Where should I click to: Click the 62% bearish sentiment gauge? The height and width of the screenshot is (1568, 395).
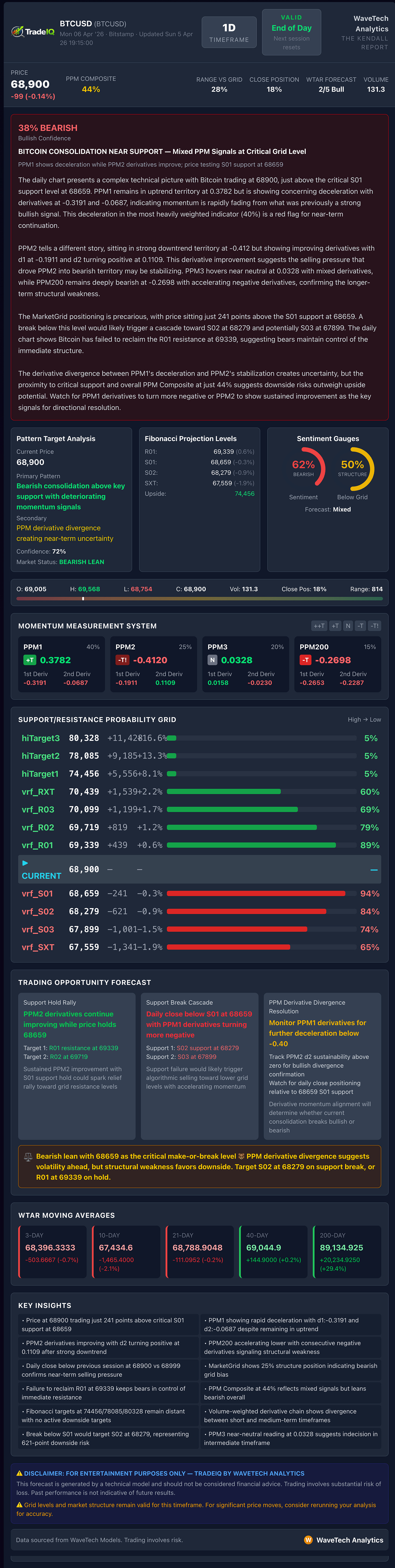pos(304,469)
